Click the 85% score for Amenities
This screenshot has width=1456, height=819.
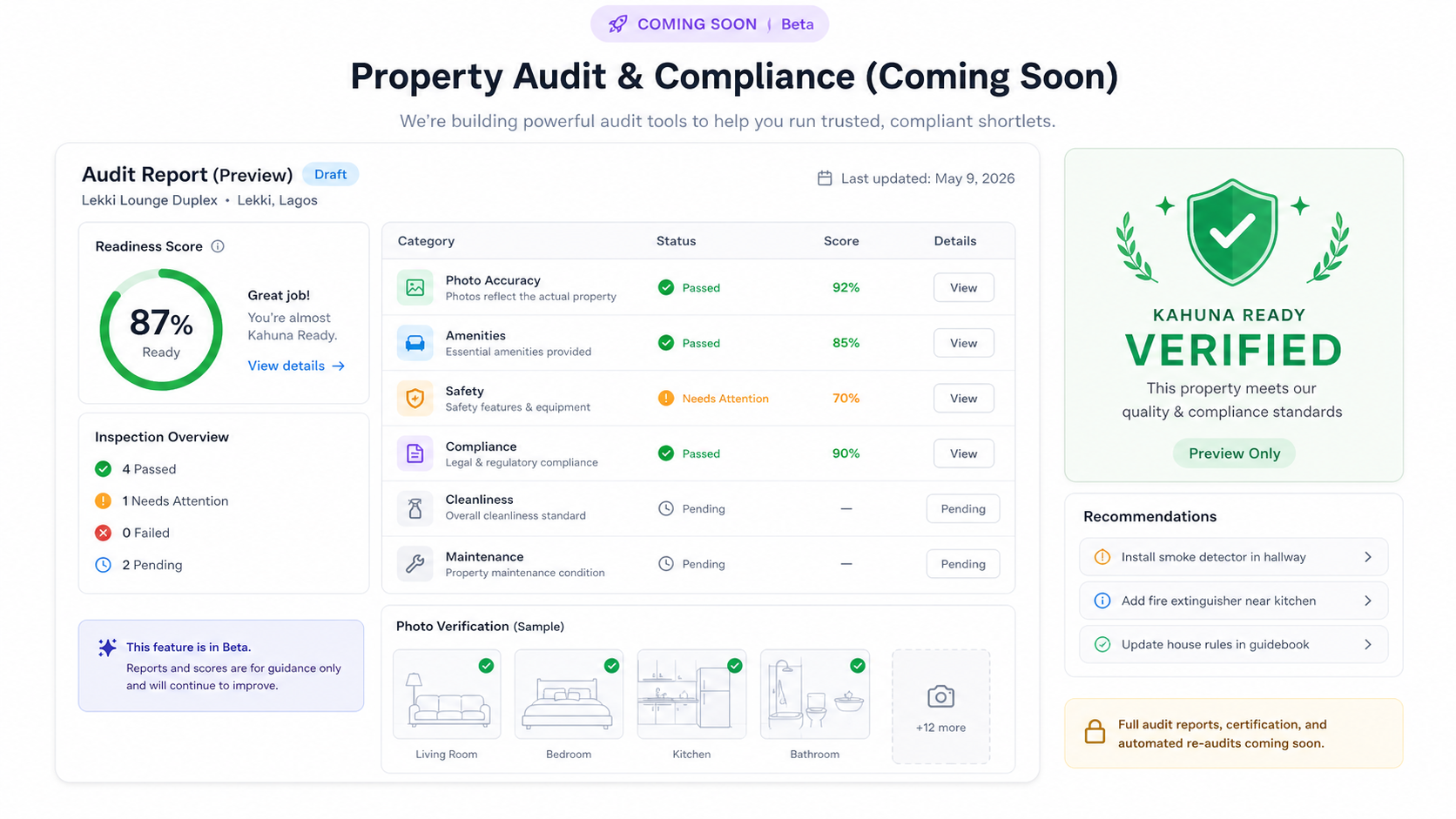(846, 343)
